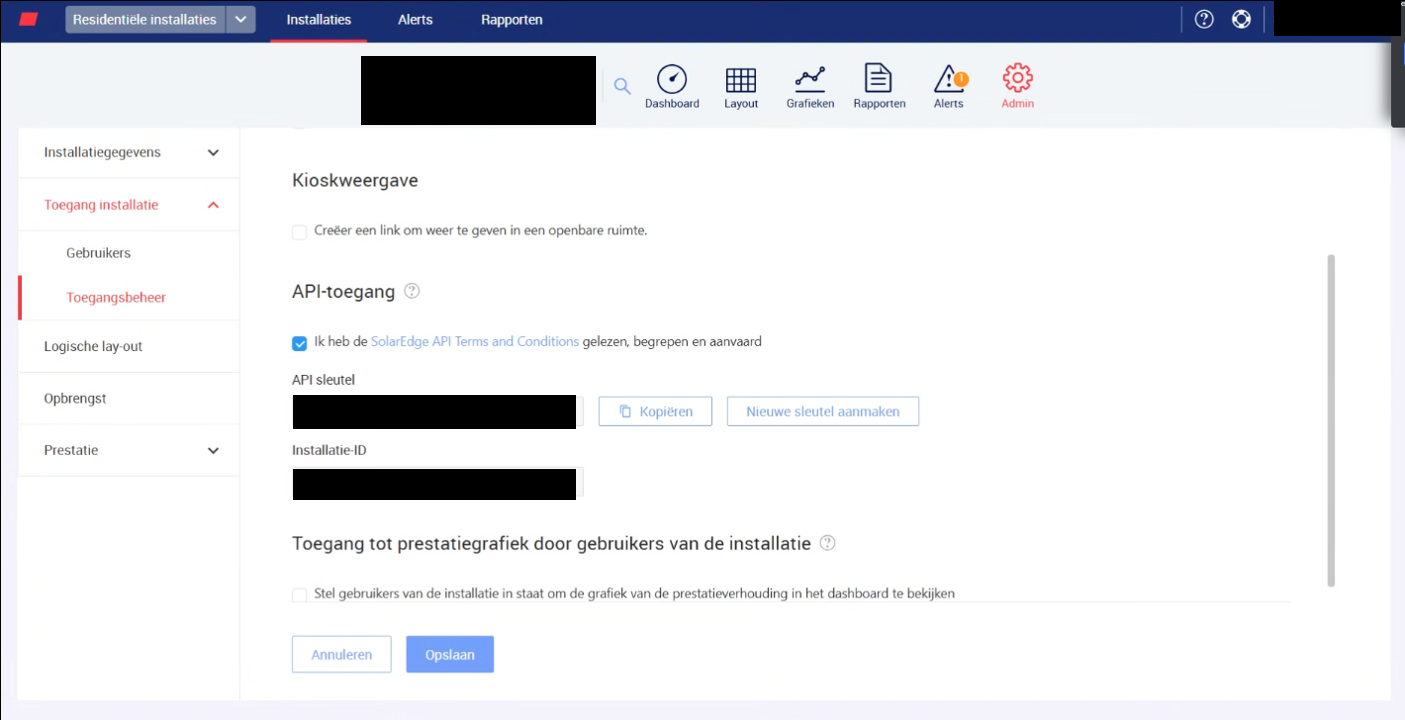1405x720 pixels.
Task: Click the Opslaan button
Action: (x=450, y=654)
